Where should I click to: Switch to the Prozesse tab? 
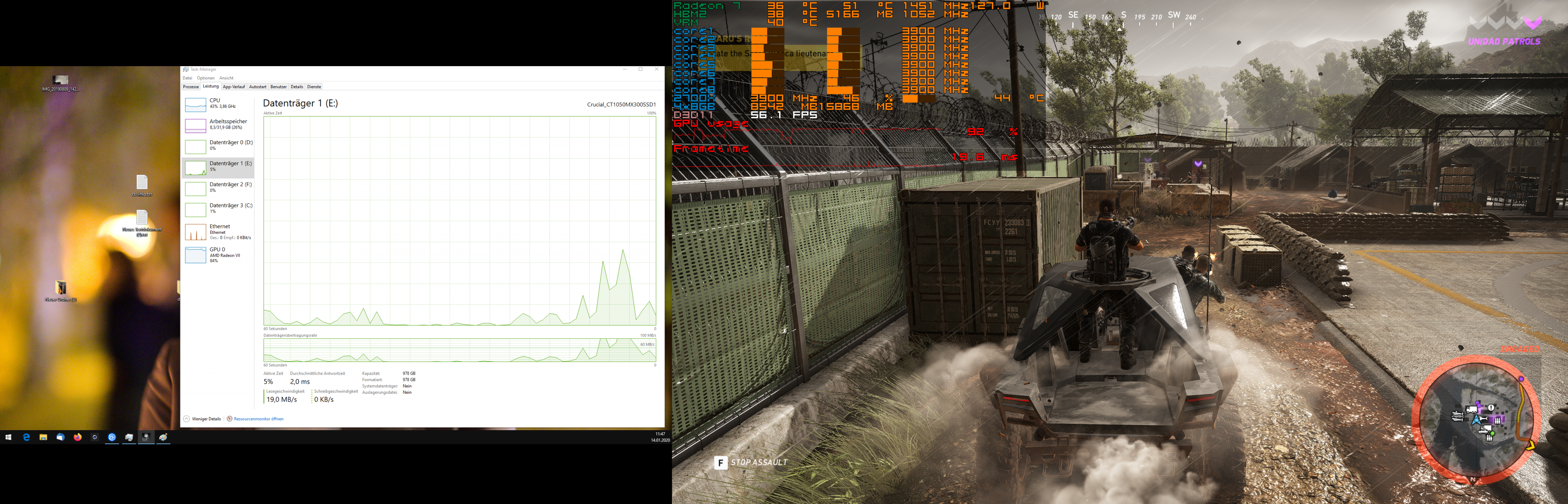(x=191, y=87)
